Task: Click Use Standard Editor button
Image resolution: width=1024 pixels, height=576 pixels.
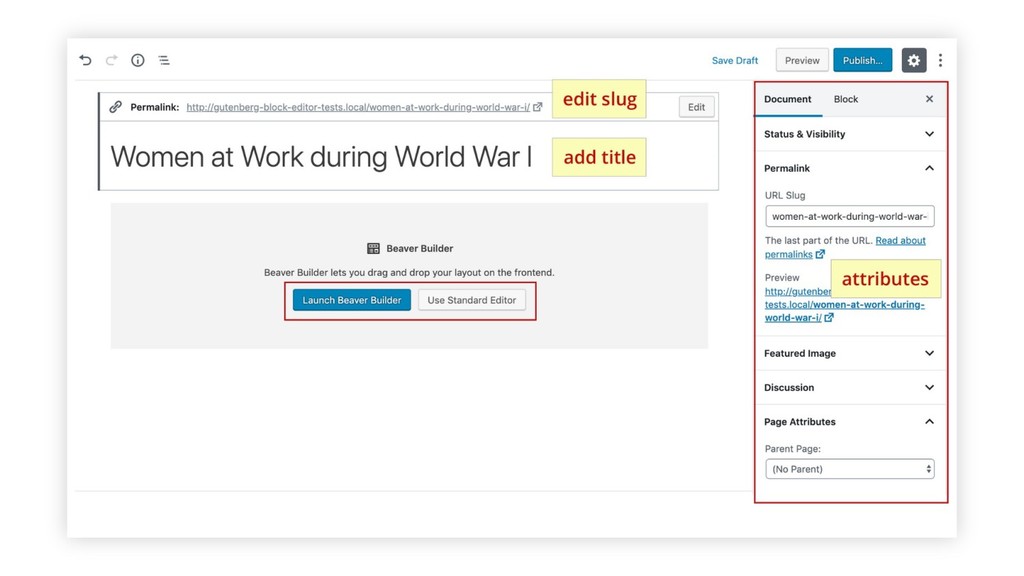Action: tap(472, 300)
